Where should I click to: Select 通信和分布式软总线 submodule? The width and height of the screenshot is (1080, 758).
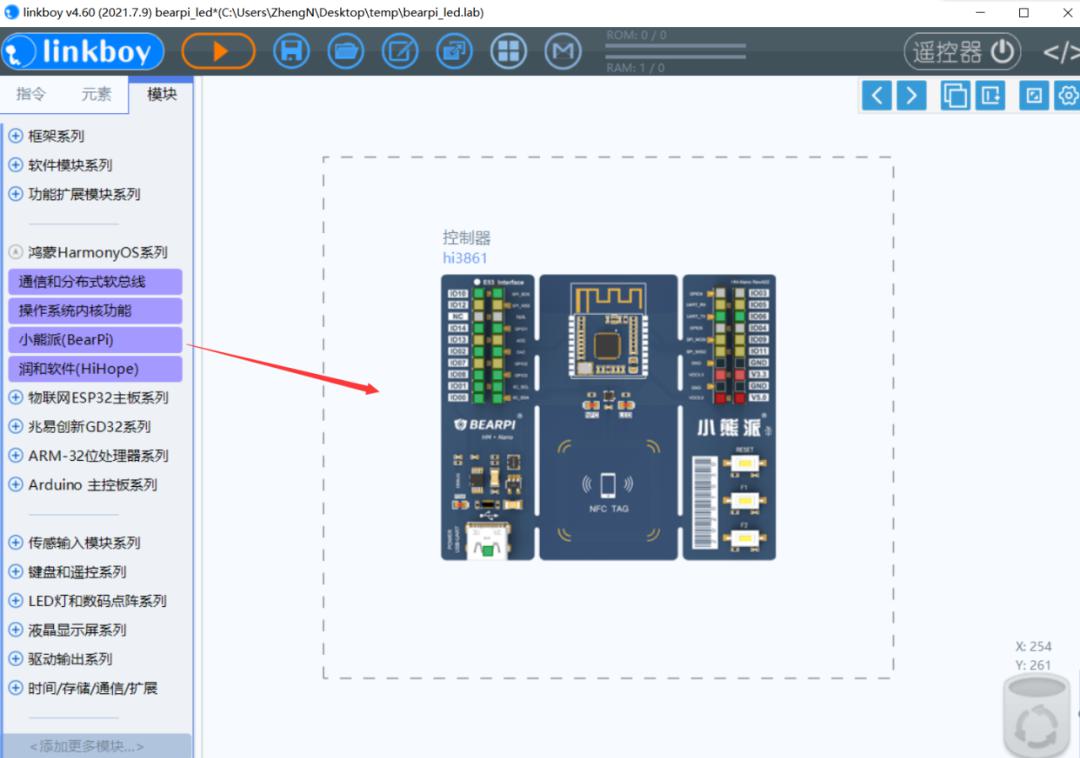(95, 282)
